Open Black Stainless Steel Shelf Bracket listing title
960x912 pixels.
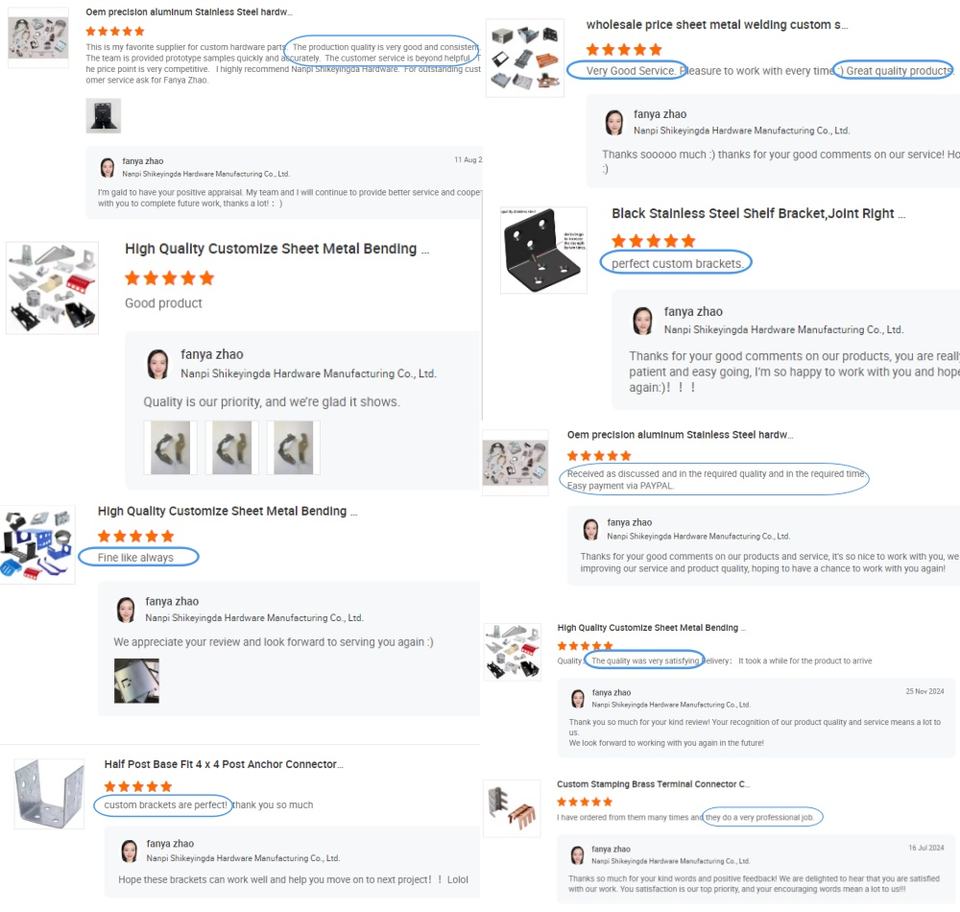(758, 214)
